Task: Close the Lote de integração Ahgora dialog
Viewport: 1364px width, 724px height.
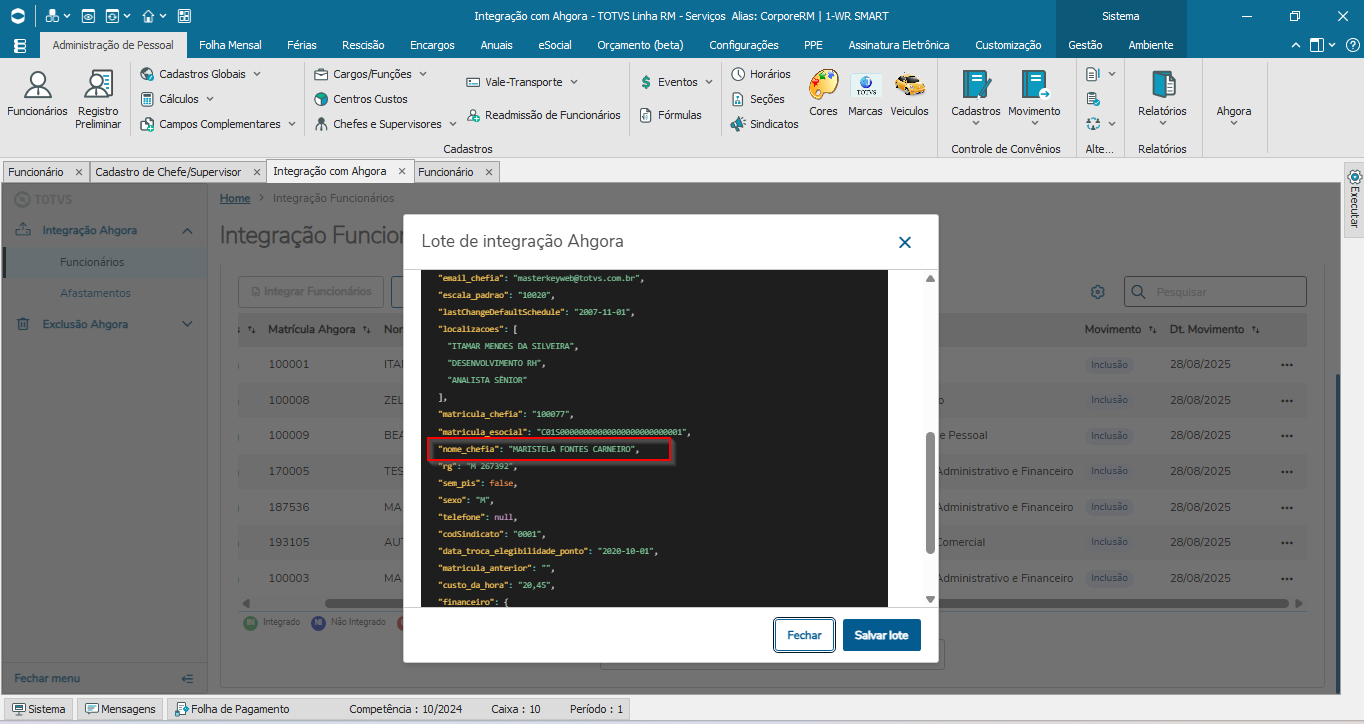Action: [x=905, y=242]
